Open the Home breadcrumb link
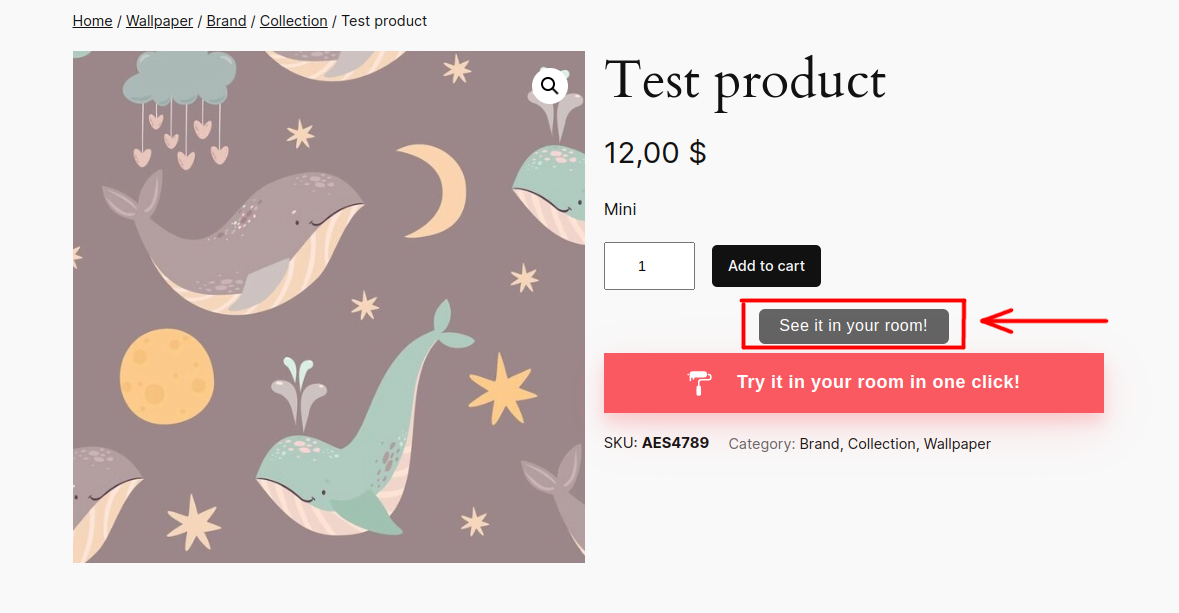 (92, 21)
